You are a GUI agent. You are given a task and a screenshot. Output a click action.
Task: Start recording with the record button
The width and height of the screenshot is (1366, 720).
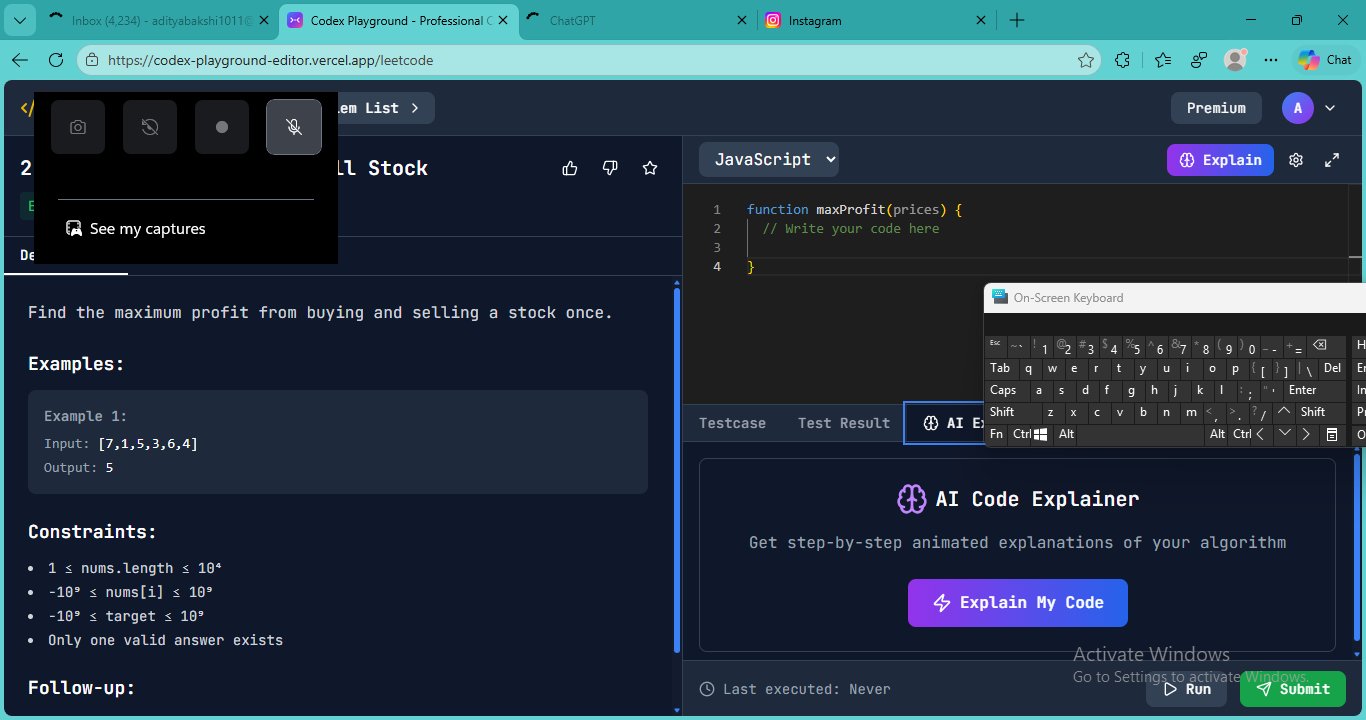[x=222, y=127]
